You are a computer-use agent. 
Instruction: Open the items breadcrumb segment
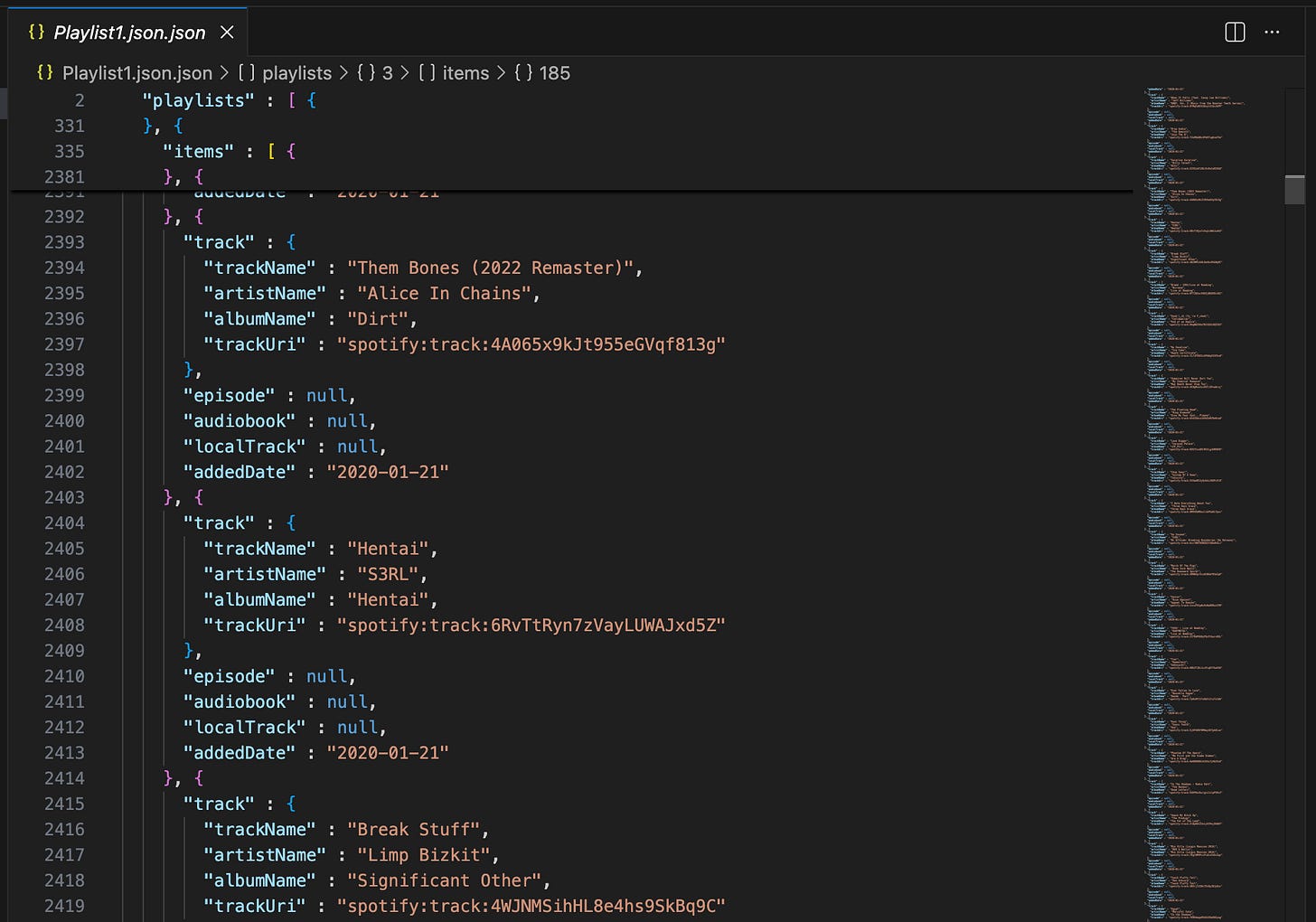point(465,73)
